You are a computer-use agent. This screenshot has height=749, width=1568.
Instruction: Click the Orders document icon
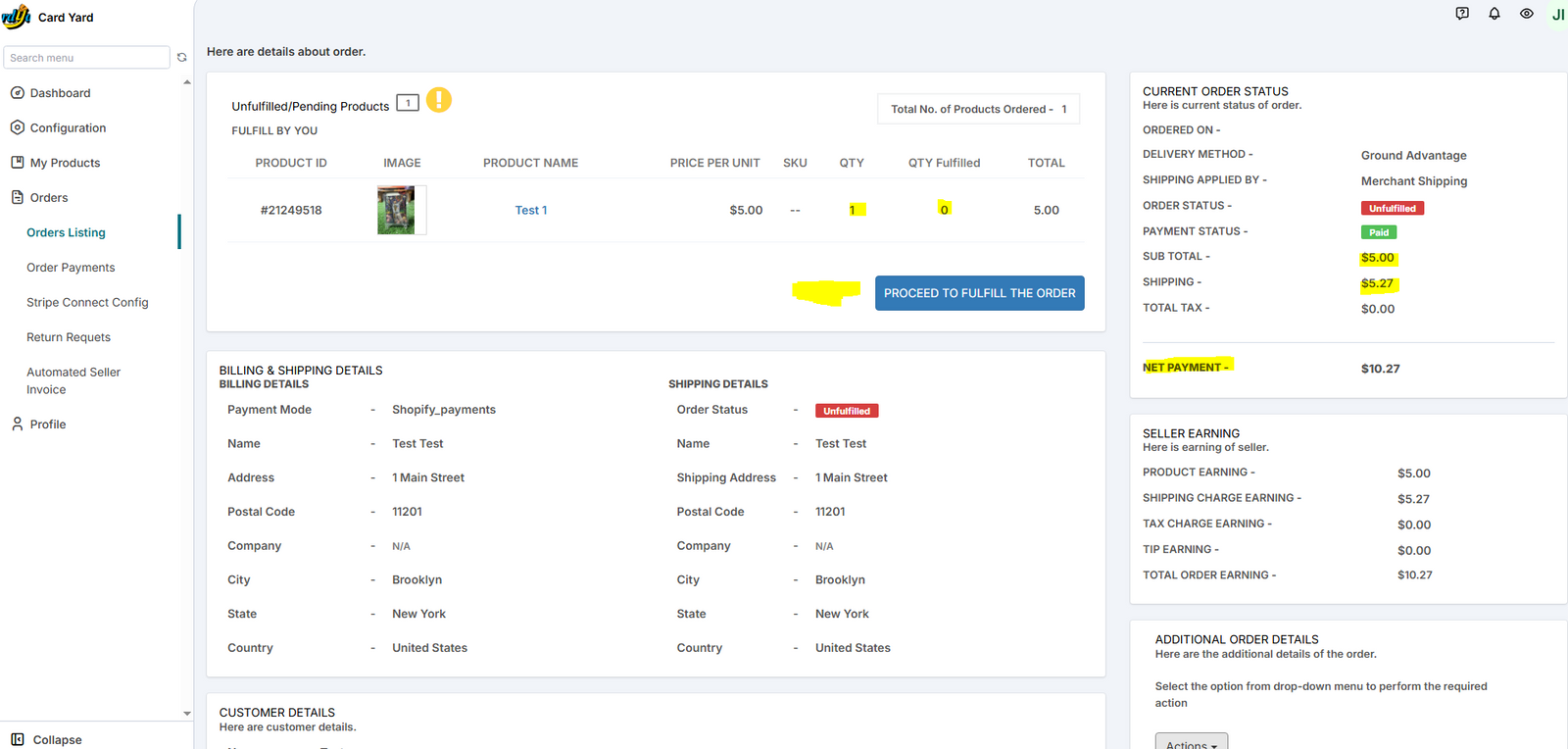click(17, 197)
